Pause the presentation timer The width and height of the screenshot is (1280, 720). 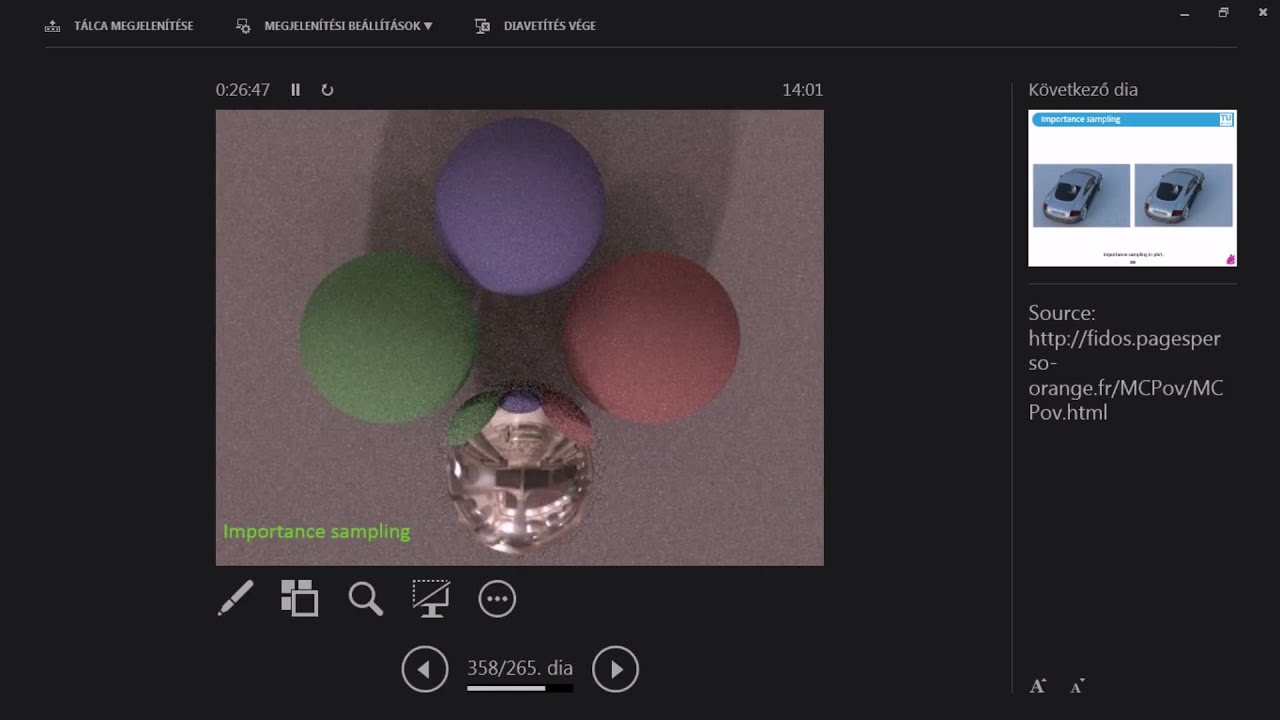click(x=296, y=89)
